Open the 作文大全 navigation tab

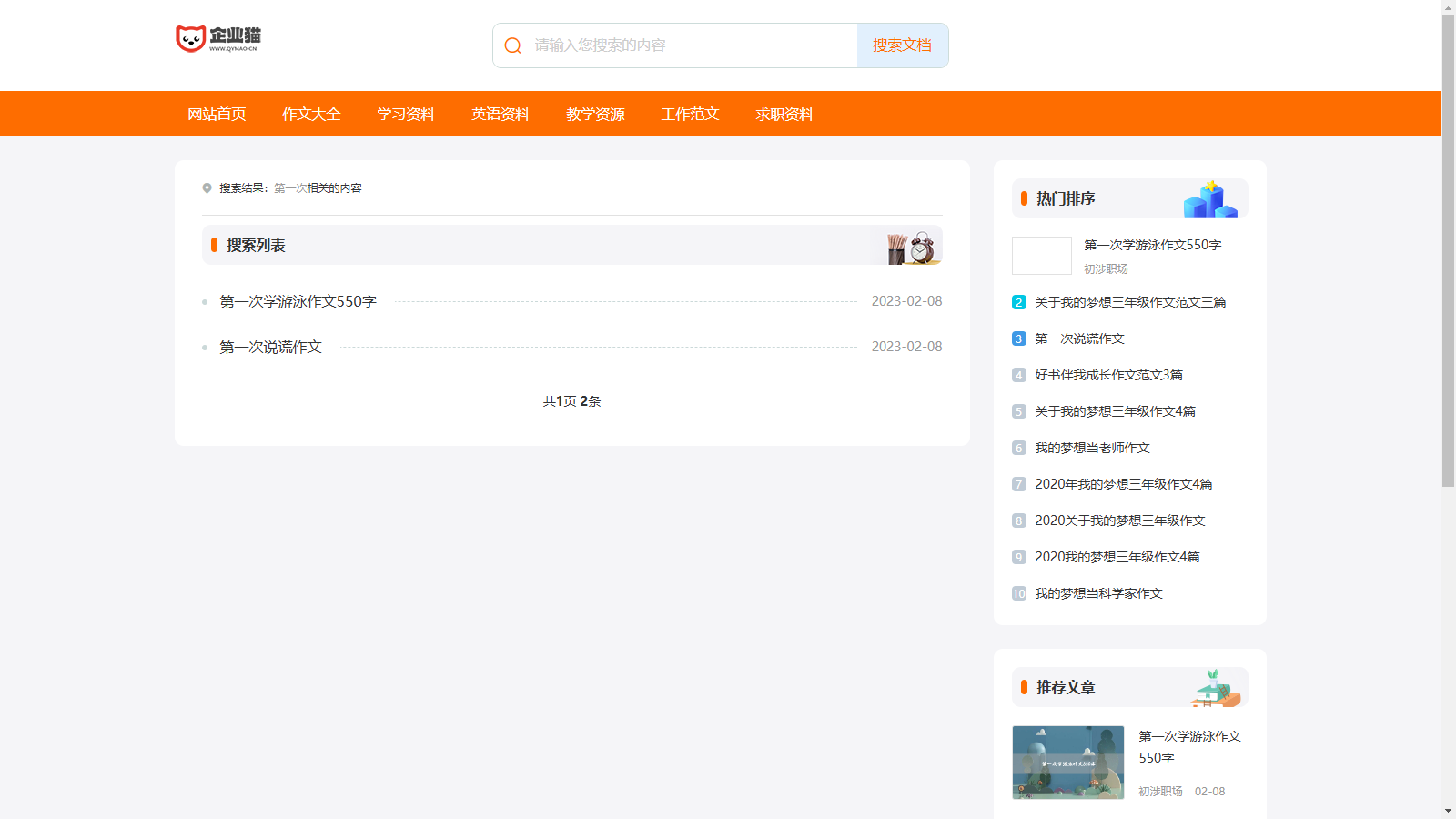311,114
